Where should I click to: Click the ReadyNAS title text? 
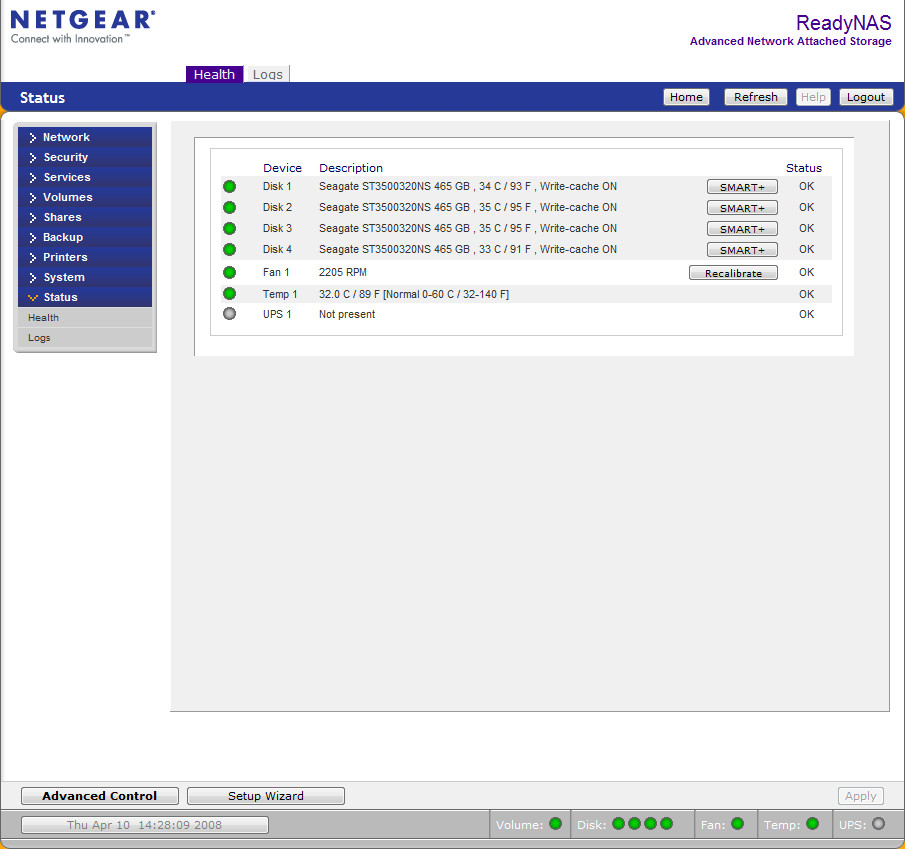843,23
